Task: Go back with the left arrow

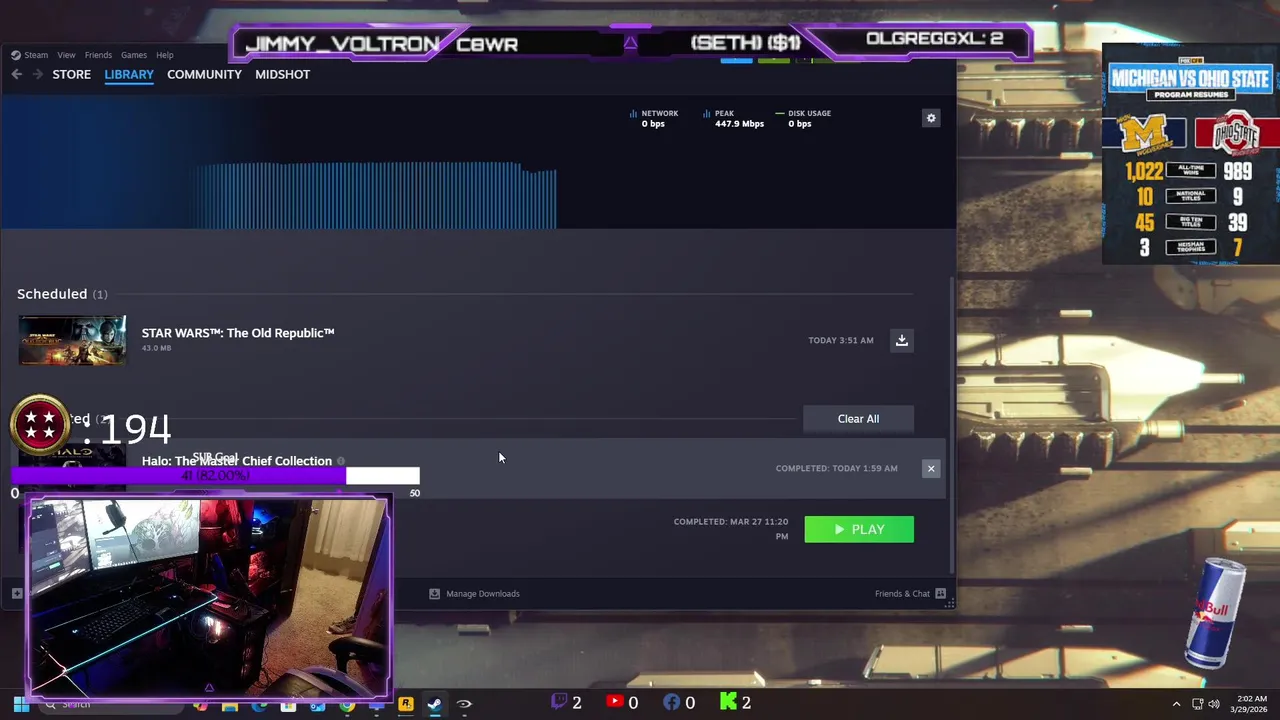Action: coord(16,74)
